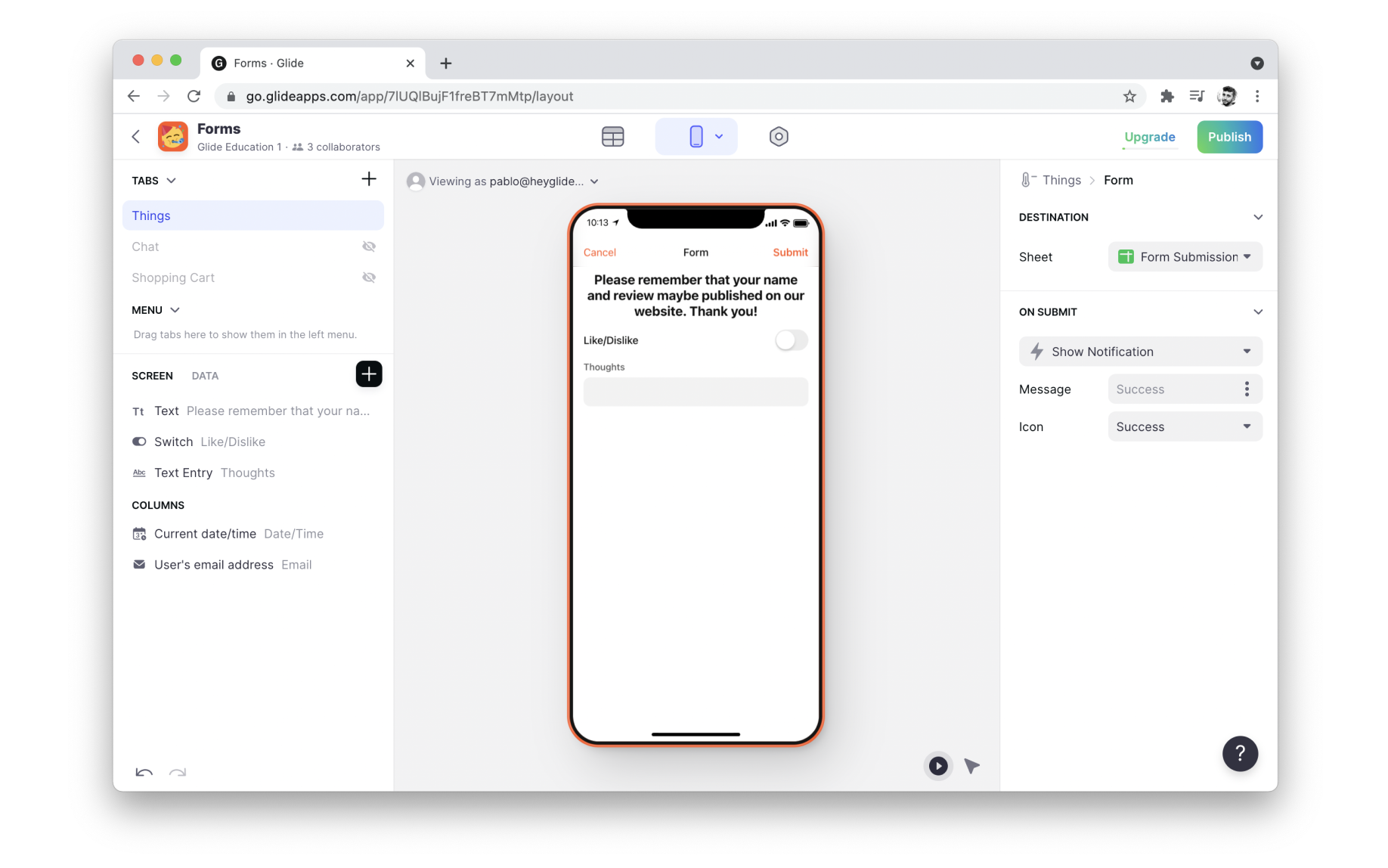1388x868 pixels.
Task: Open the app Settings hexagon icon
Action: [x=778, y=137]
